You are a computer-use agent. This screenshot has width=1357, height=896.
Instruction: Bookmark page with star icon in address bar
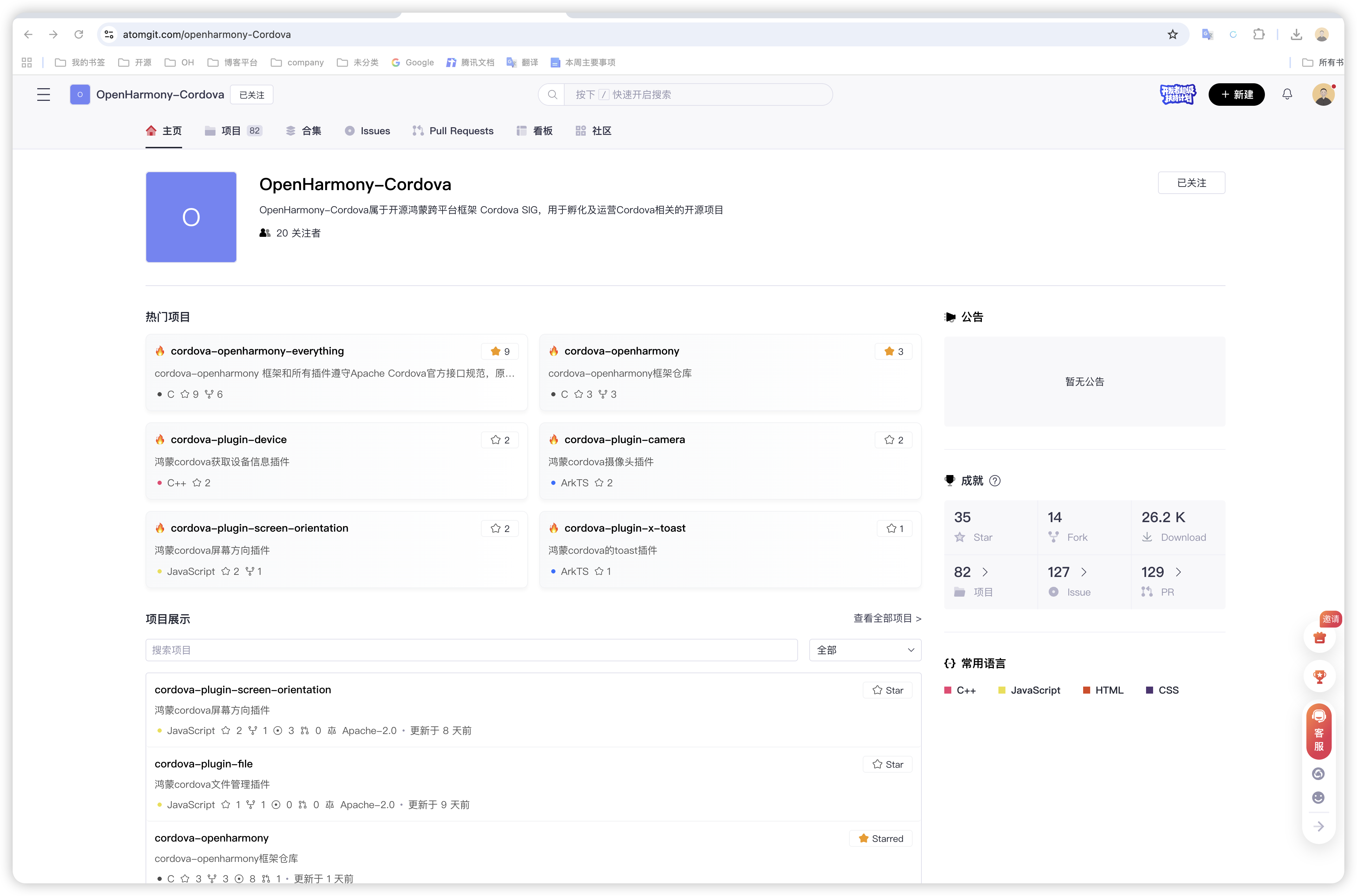[1172, 34]
